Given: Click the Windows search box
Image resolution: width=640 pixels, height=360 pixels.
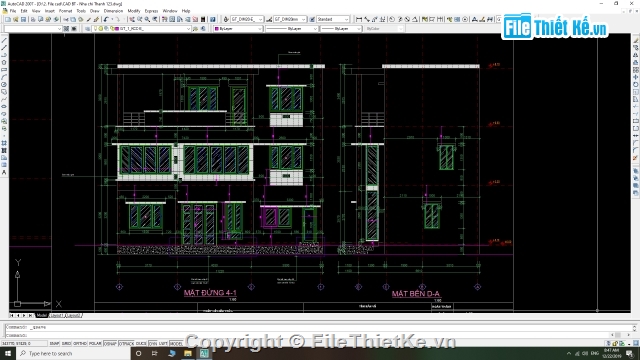Looking at the screenshot, I should [x=73, y=353].
